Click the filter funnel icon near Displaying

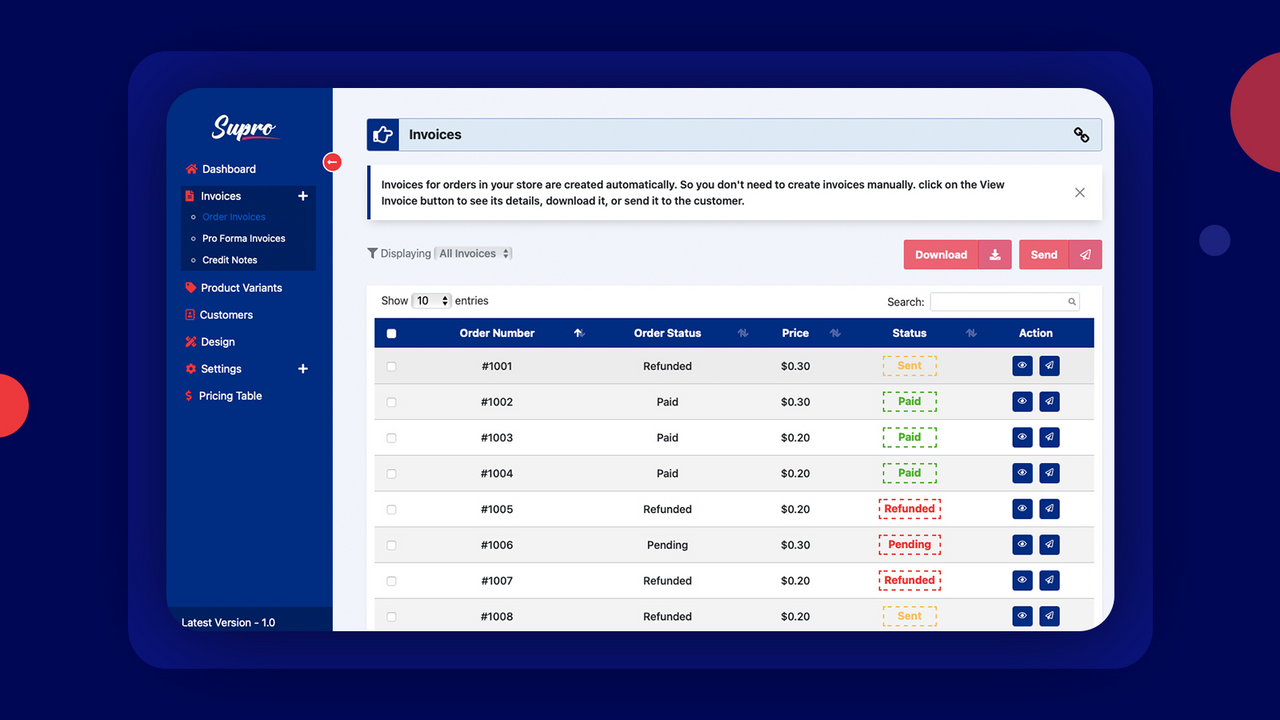[x=372, y=253]
